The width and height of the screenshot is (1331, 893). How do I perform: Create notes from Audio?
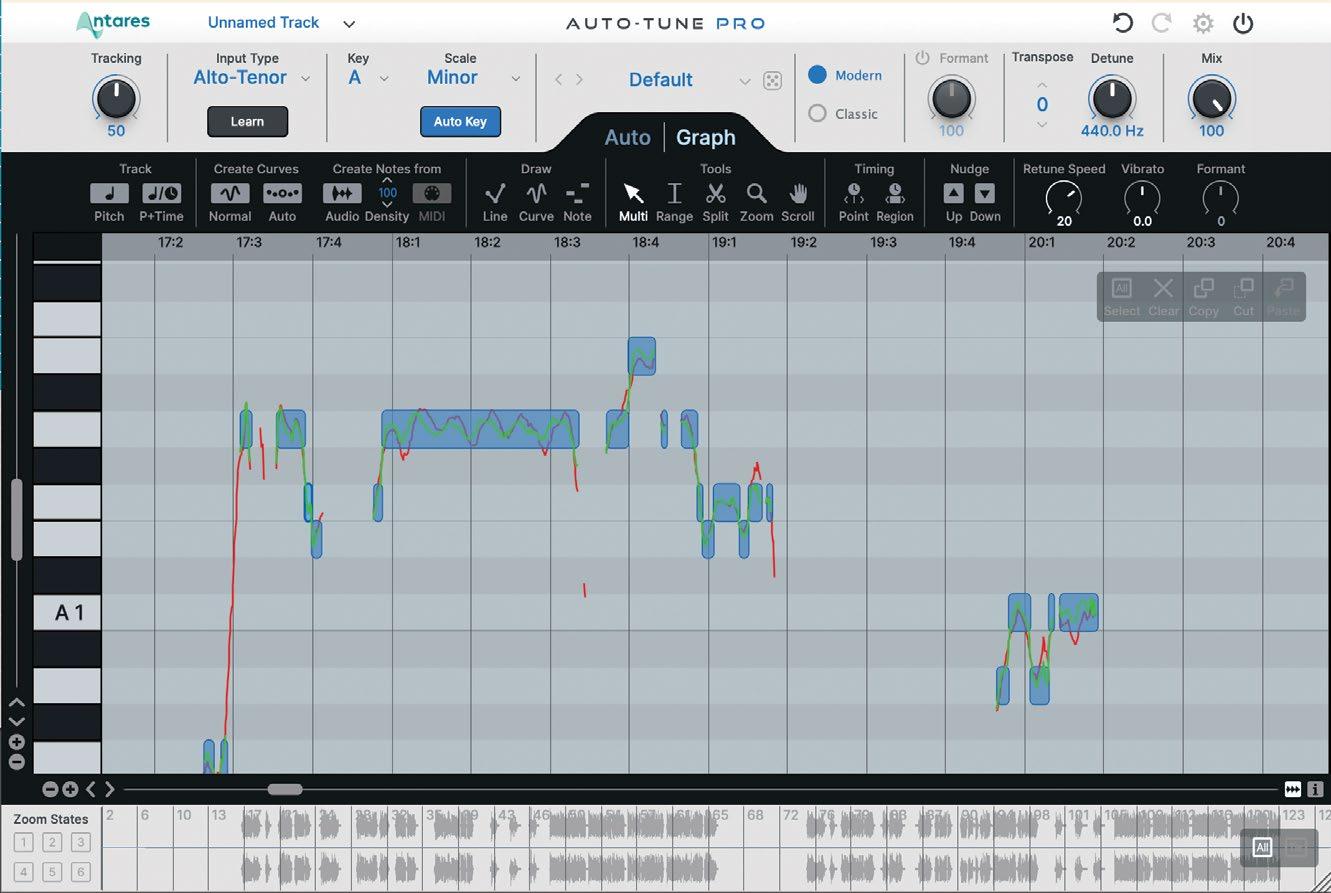[342, 194]
